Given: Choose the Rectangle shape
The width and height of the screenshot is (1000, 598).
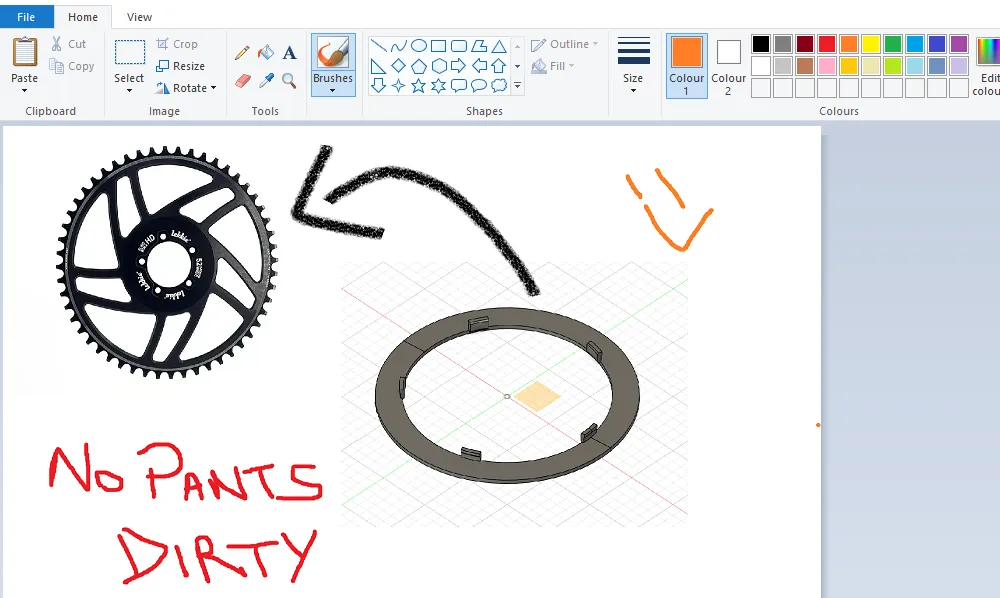Looking at the screenshot, I should click(x=438, y=46).
